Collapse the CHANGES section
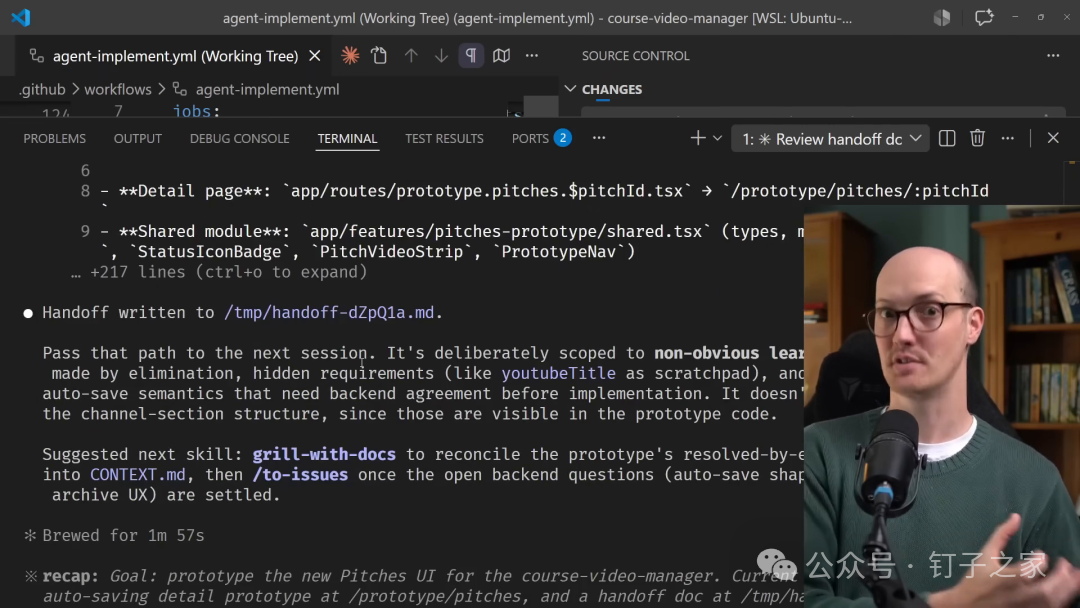1080x608 pixels. point(570,89)
